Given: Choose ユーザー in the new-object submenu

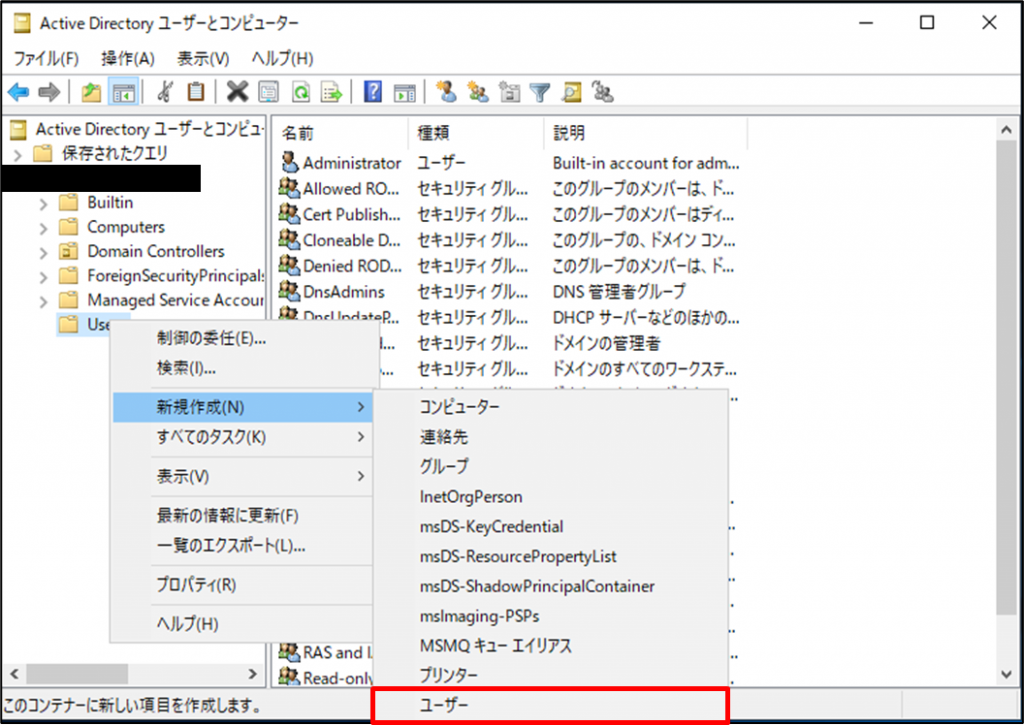Looking at the screenshot, I should [550, 705].
